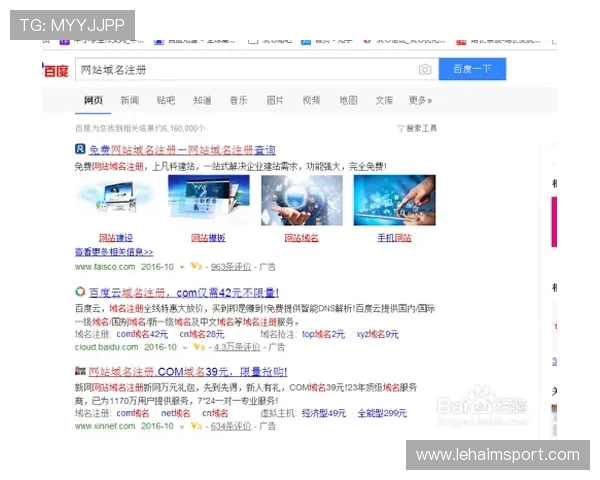
Task: Switch to the 知道 tab
Action: 202,100
